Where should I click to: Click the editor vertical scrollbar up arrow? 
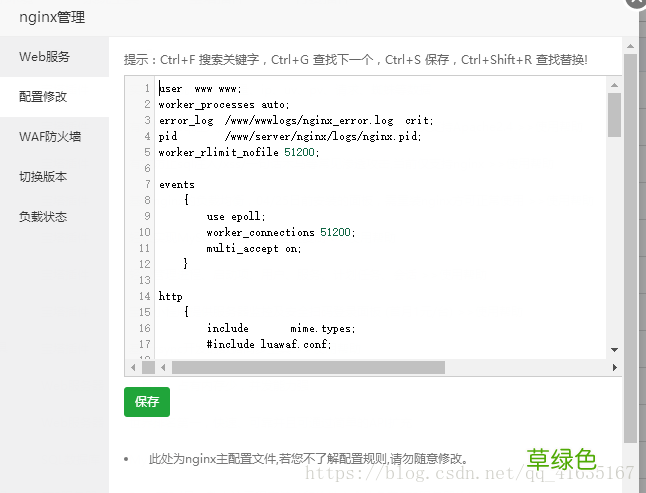(614, 85)
